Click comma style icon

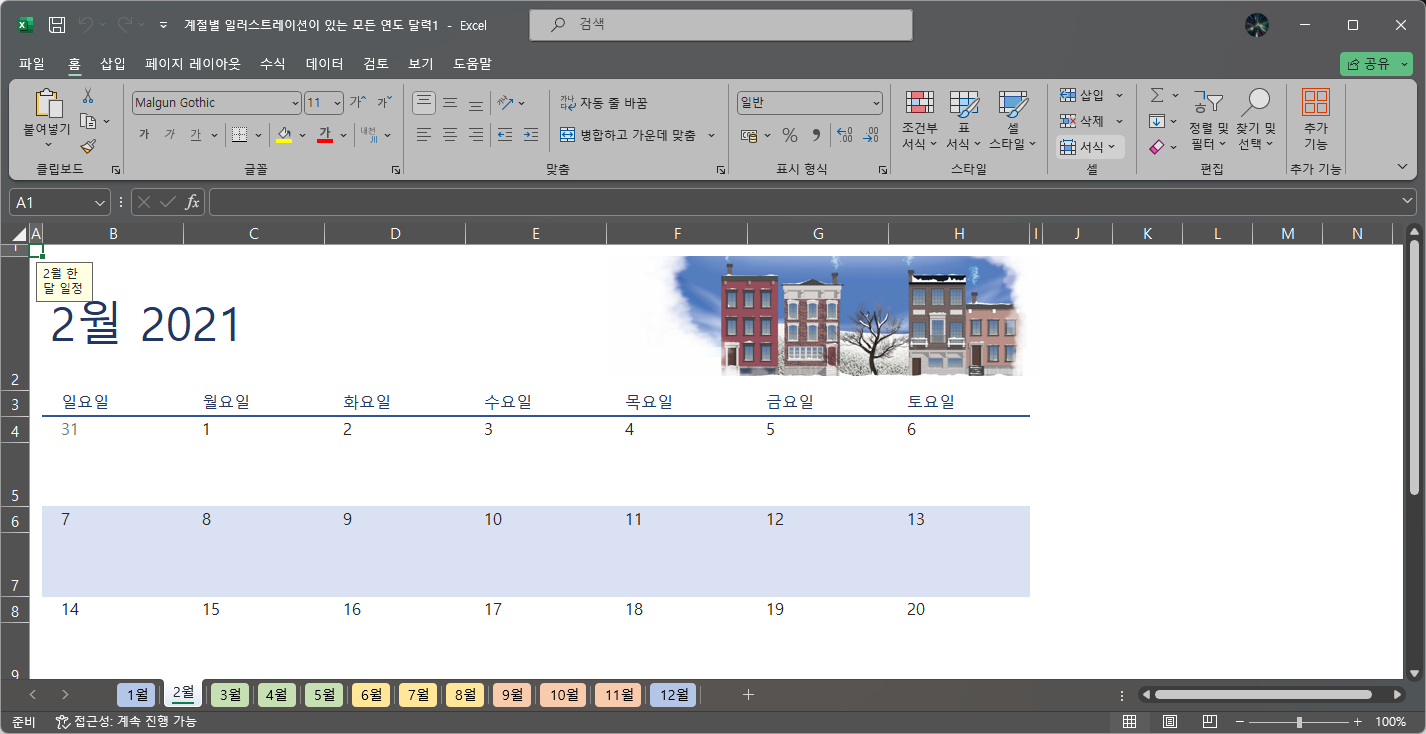click(815, 135)
